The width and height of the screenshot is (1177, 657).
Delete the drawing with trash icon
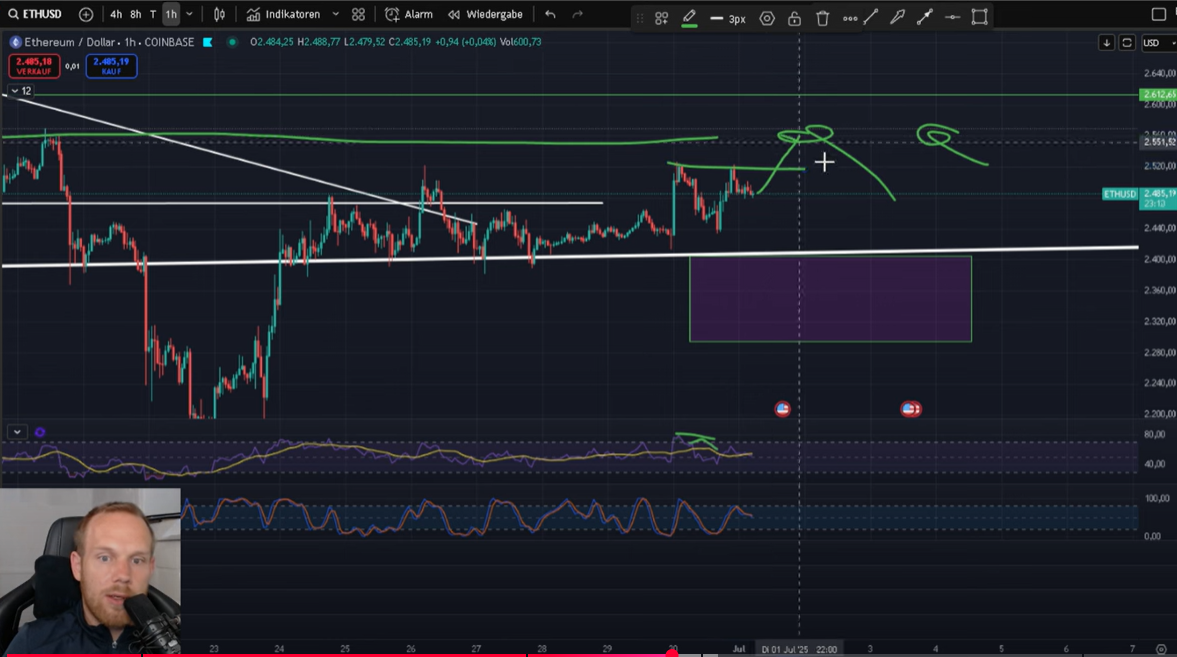coord(823,18)
